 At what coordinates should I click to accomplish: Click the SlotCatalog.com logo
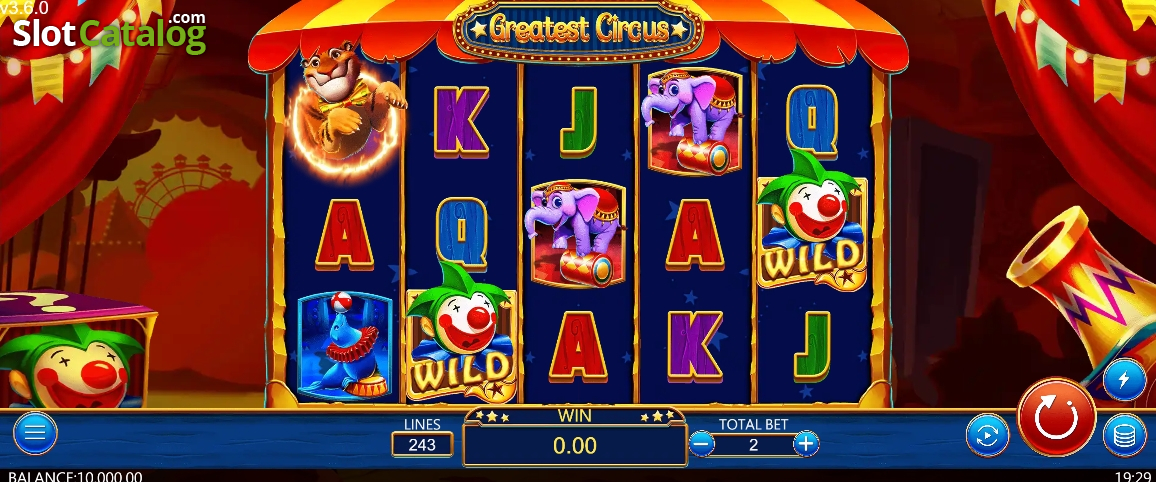point(109,31)
